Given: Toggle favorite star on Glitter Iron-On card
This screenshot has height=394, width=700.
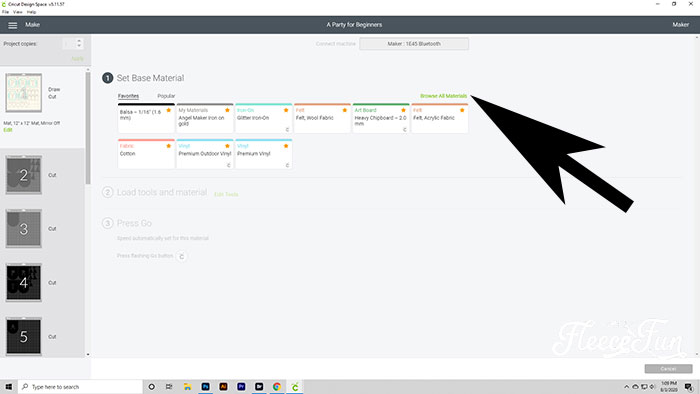Looking at the screenshot, I should (286, 110).
